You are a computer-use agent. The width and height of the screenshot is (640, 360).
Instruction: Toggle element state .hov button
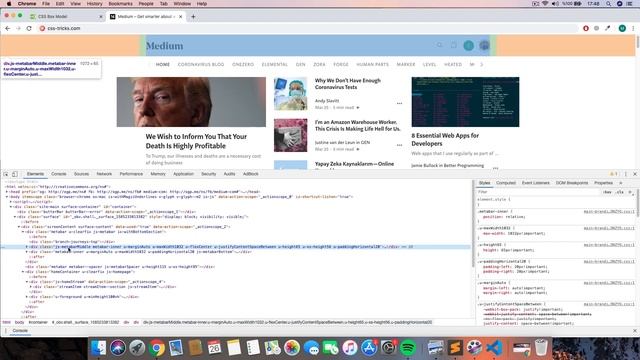(x=607, y=192)
